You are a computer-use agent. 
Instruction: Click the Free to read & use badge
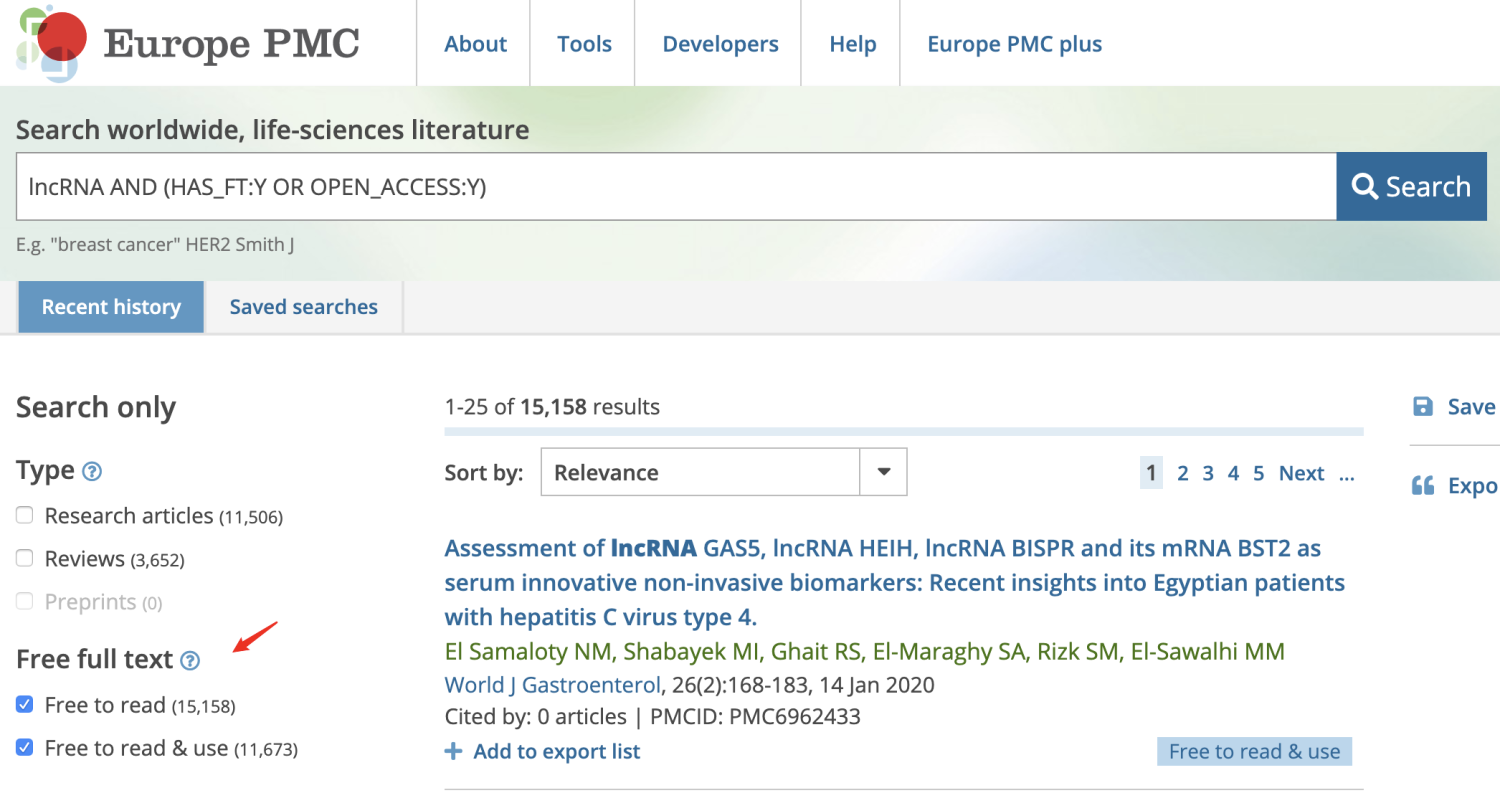tap(1254, 752)
